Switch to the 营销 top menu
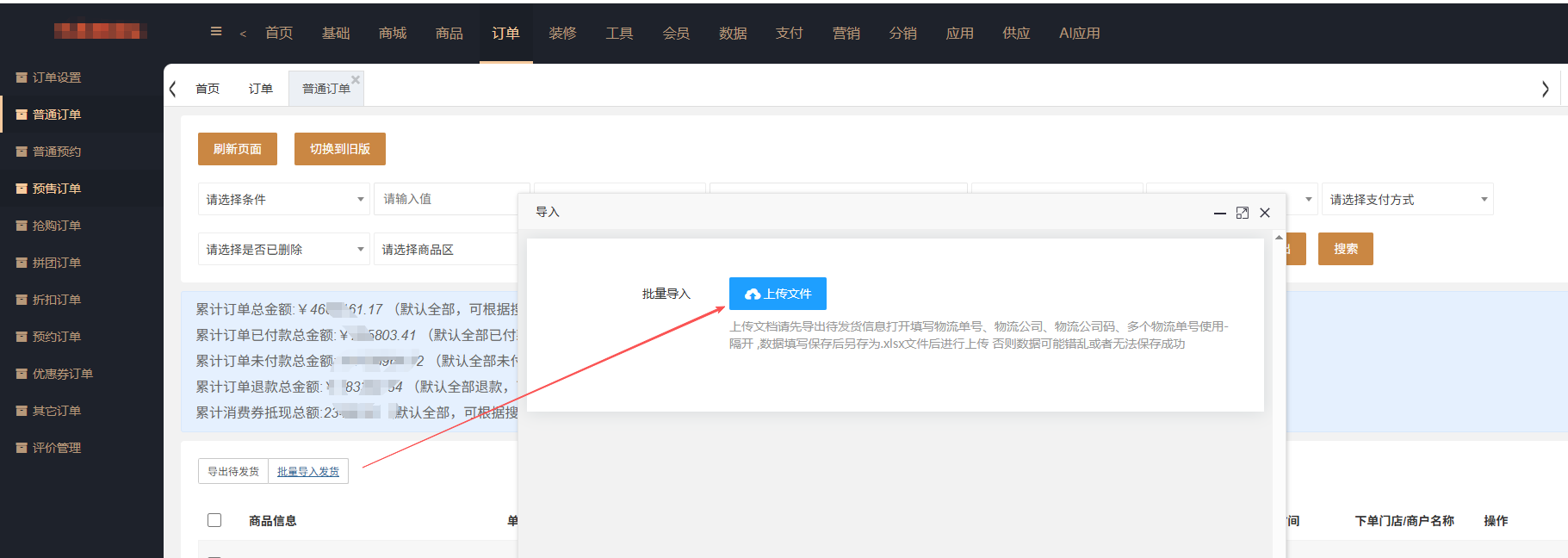This screenshot has height=558, width=1568. click(x=846, y=33)
